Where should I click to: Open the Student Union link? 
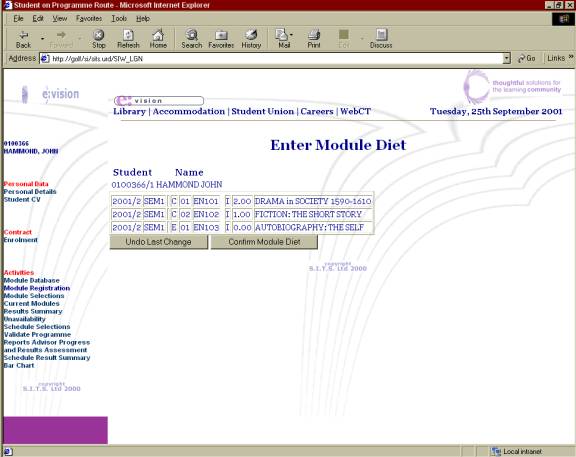(x=263, y=111)
